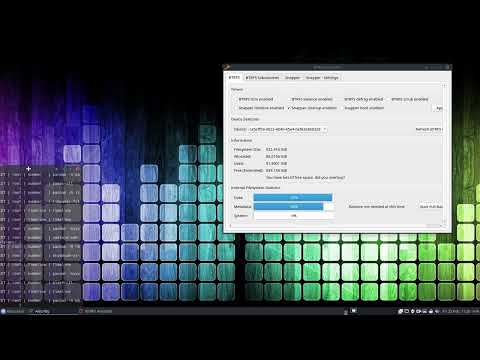The width and height of the screenshot is (480, 360).
Task: Open the Snapper Settings tab
Action: (x=322, y=78)
